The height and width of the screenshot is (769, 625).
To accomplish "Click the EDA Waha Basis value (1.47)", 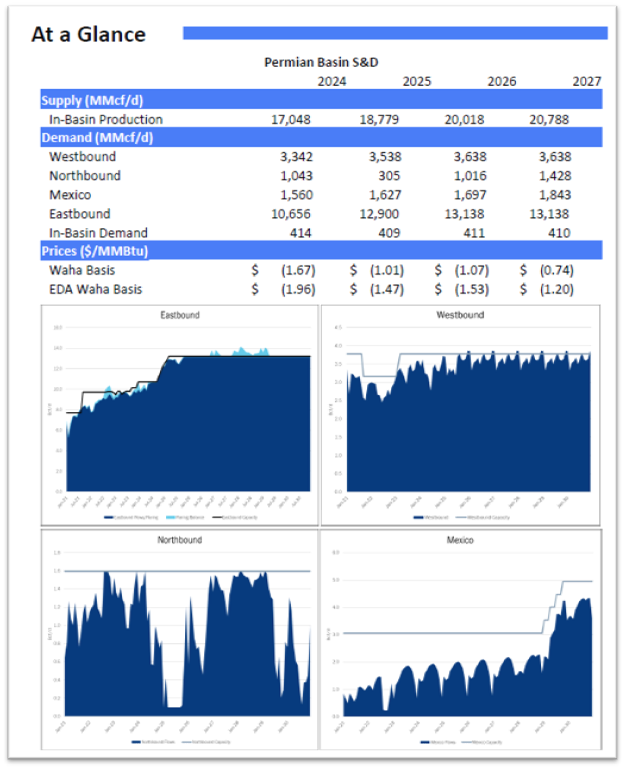I will pos(387,289).
